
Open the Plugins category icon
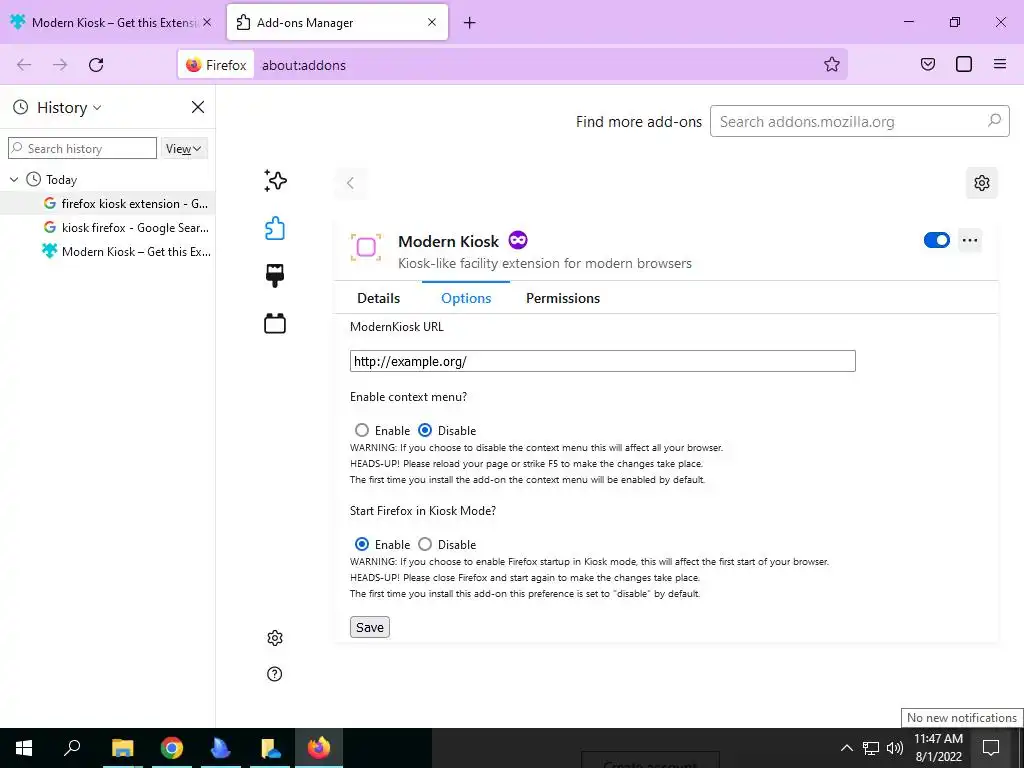pos(275,323)
